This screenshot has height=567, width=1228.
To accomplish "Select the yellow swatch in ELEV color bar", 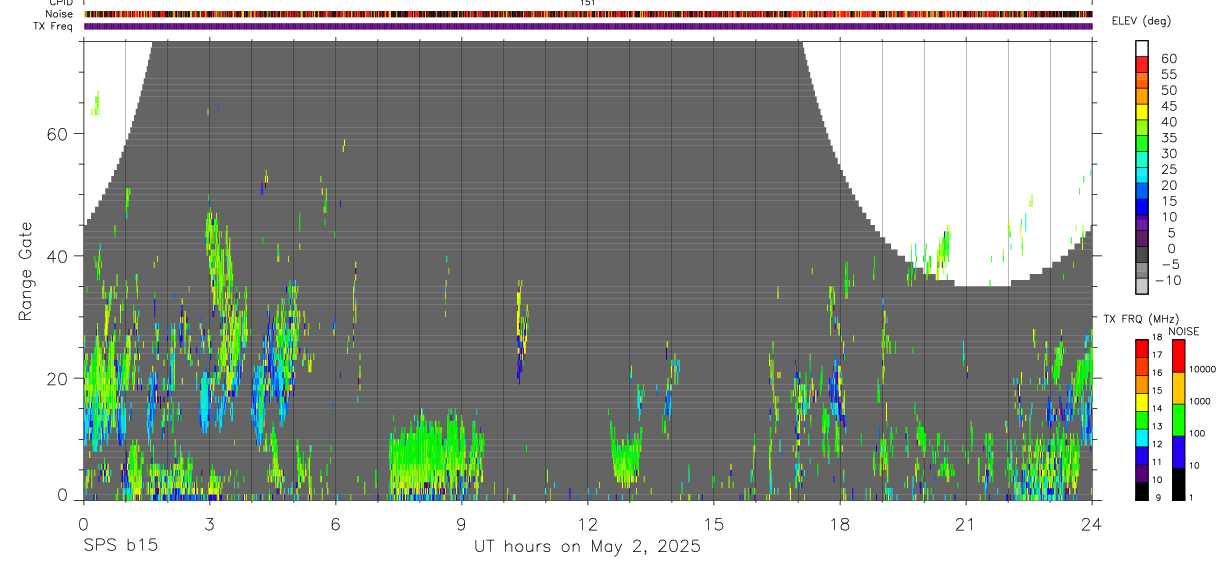I will (1143, 113).
